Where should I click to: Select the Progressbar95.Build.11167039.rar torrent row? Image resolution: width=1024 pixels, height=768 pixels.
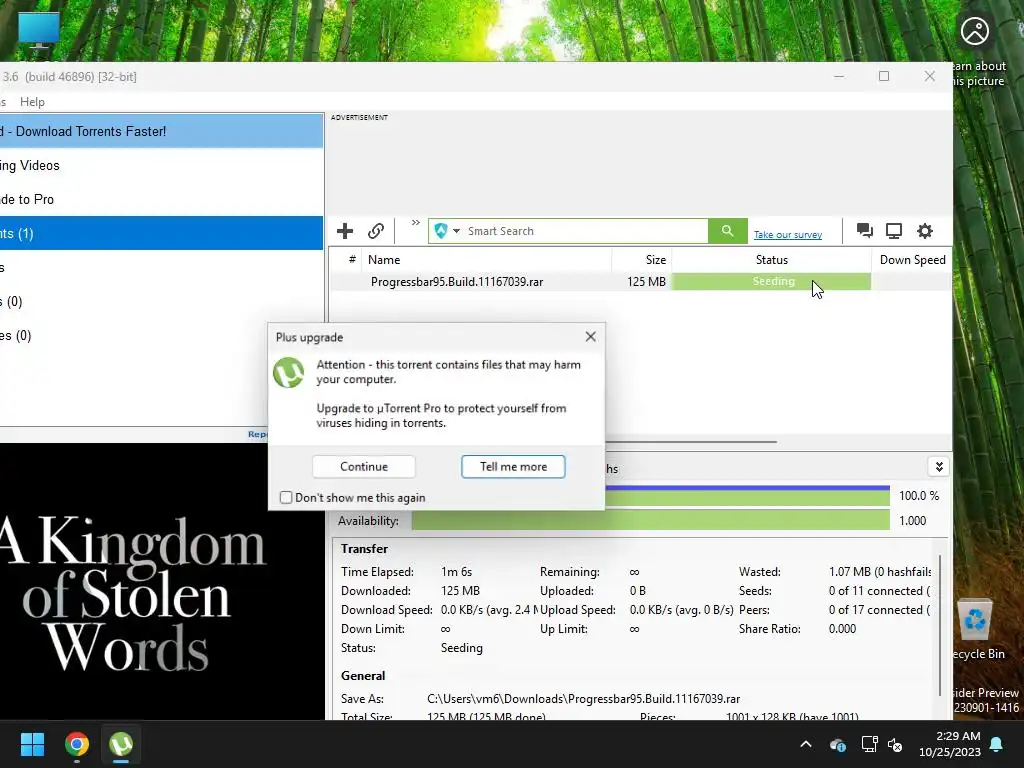(640, 281)
